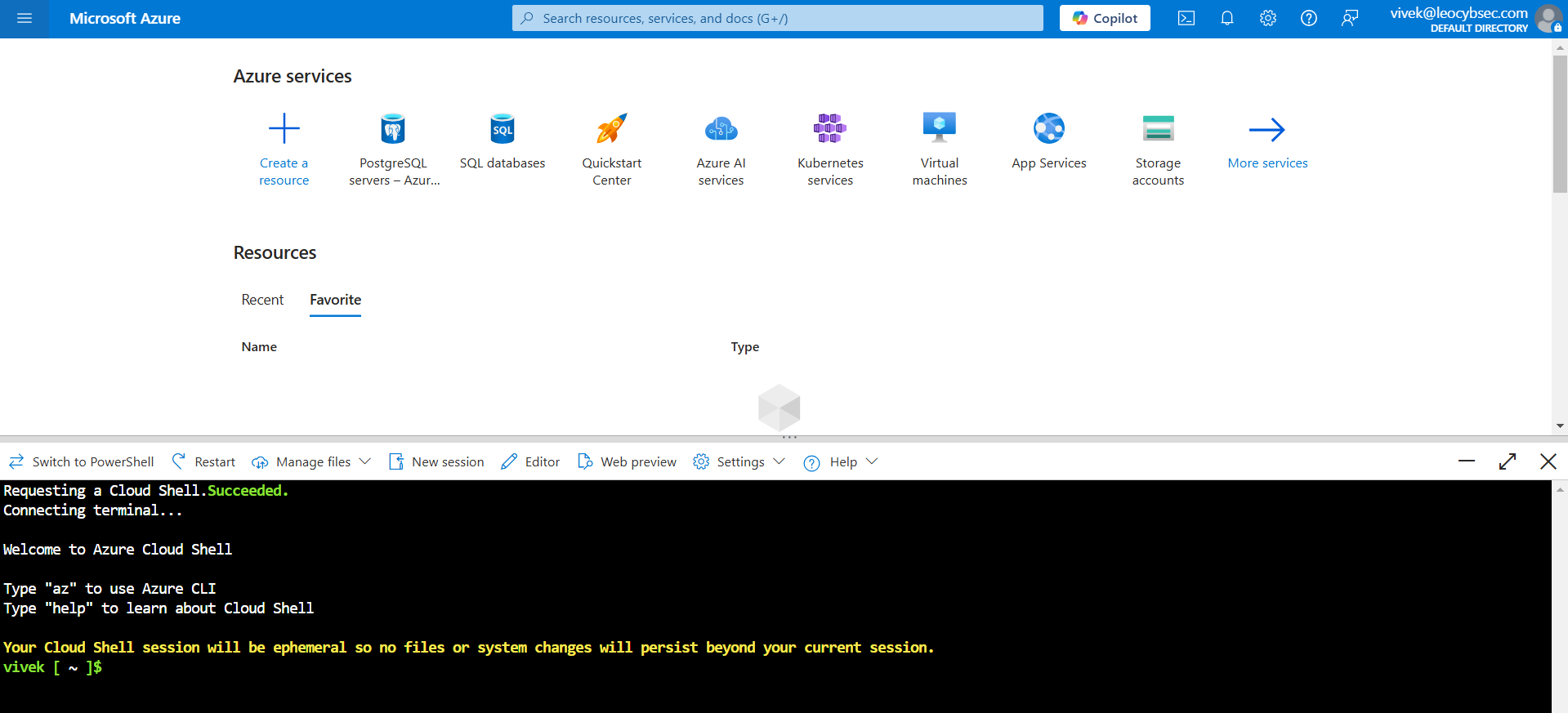Open portal settings gear in header

pyautogui.click(x=1268, y=18)
